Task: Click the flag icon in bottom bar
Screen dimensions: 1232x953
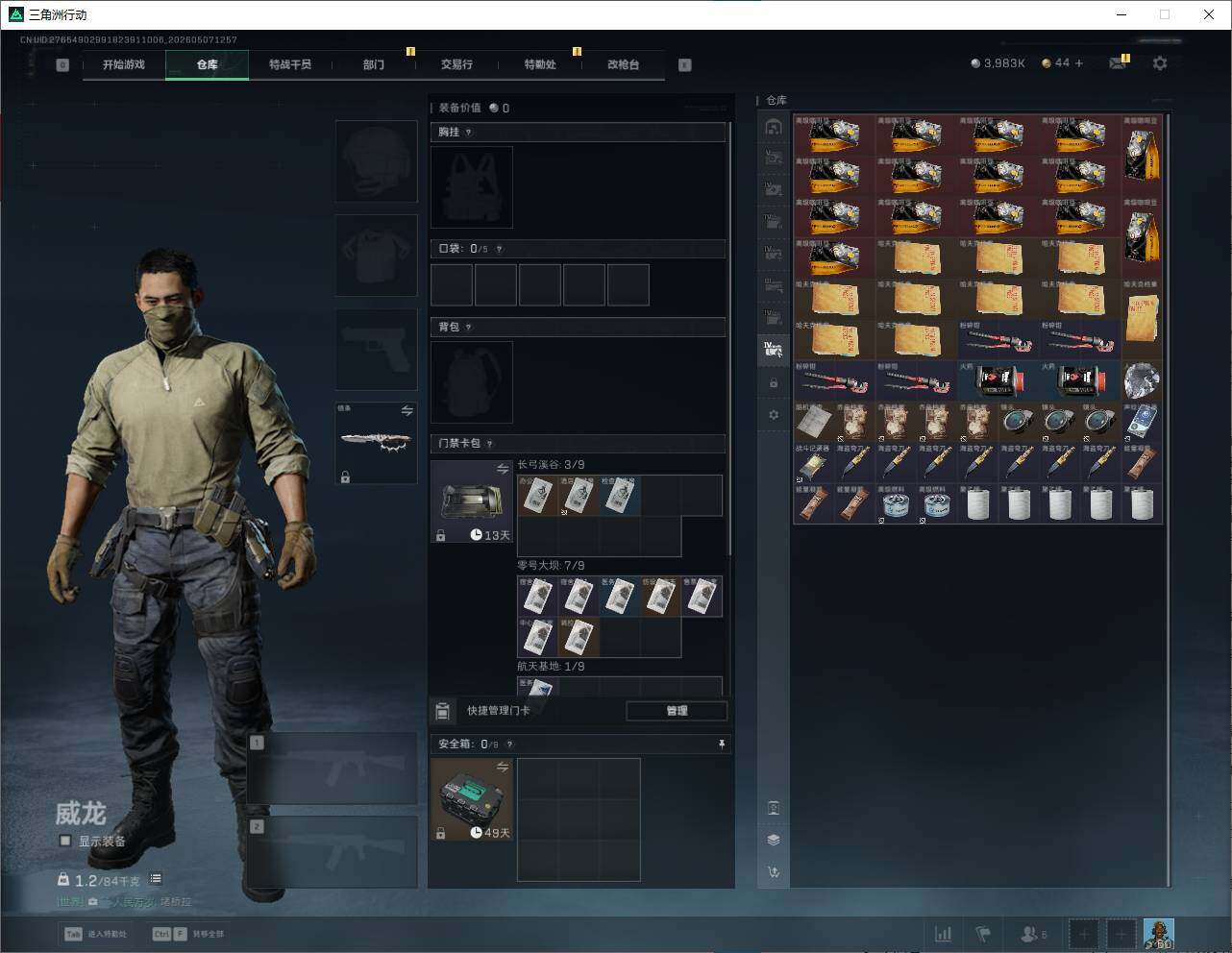Action: 983,933
